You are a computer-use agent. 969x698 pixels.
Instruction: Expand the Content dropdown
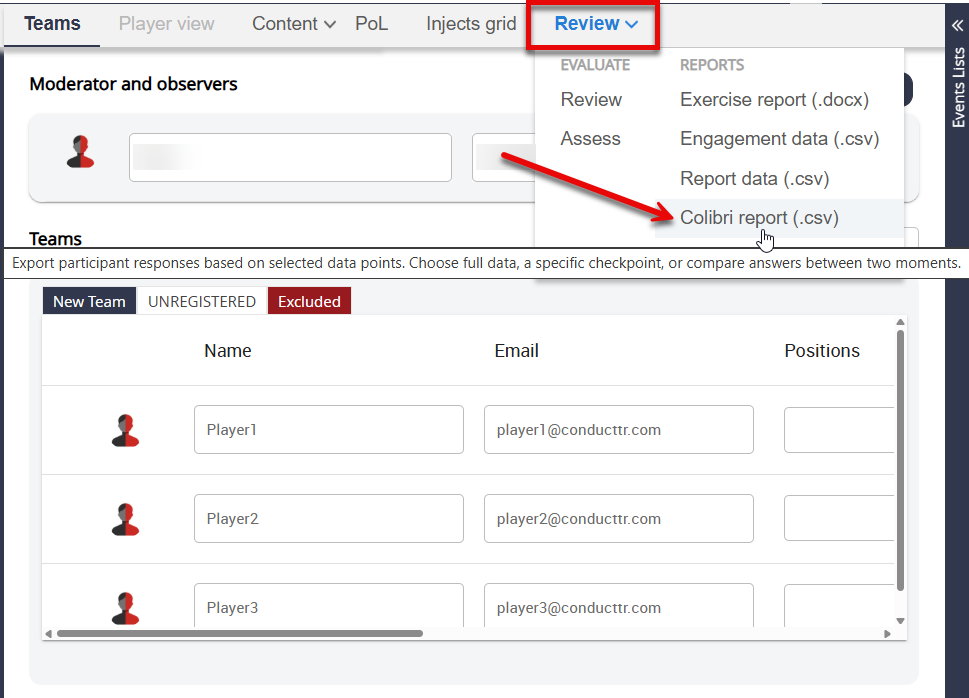tap(293, 24)
